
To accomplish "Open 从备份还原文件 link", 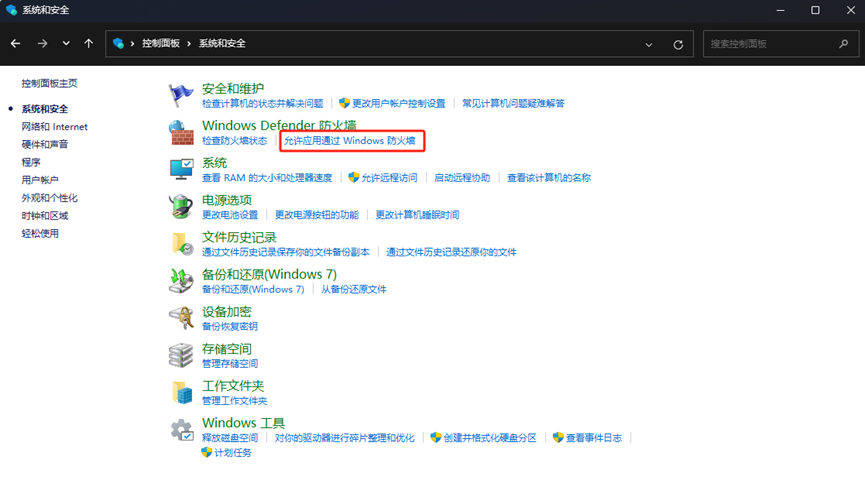I will click(354, 289).
